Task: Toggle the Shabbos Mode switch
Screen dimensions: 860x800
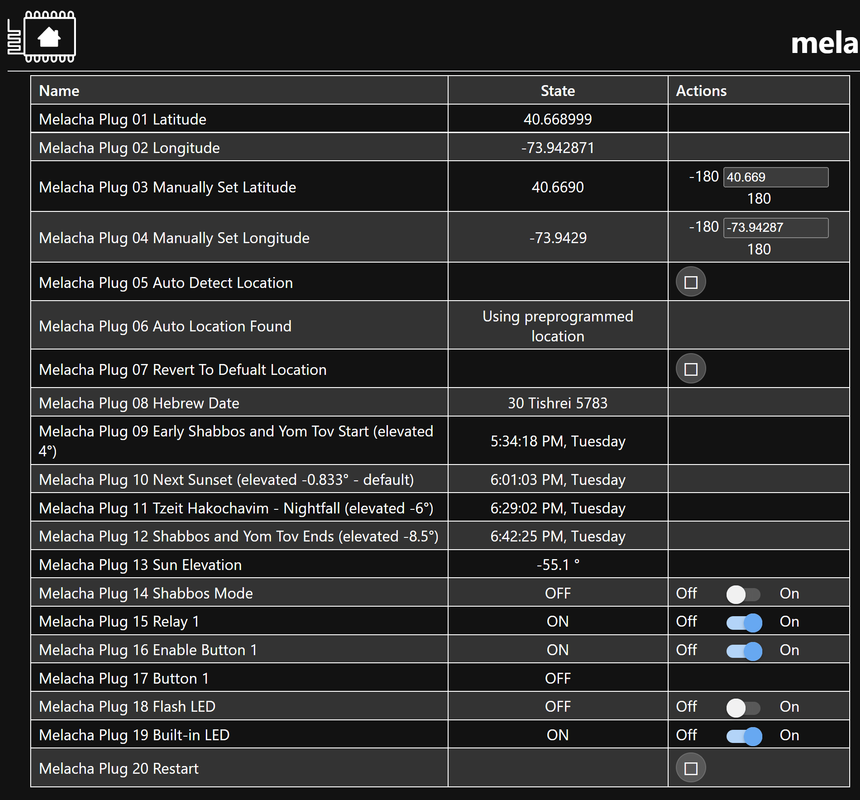Action: click(x=743, y=594)
